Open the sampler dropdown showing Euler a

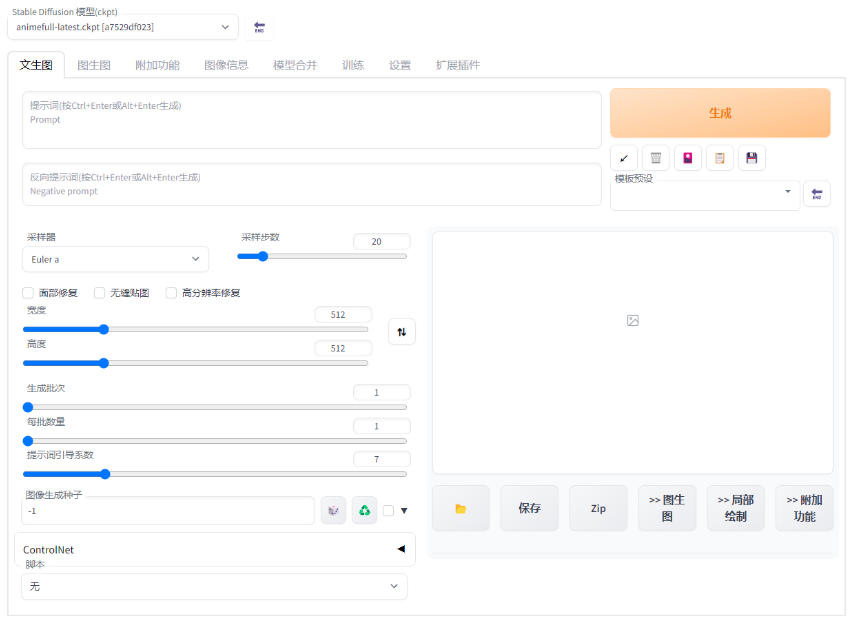click(114, 259)
